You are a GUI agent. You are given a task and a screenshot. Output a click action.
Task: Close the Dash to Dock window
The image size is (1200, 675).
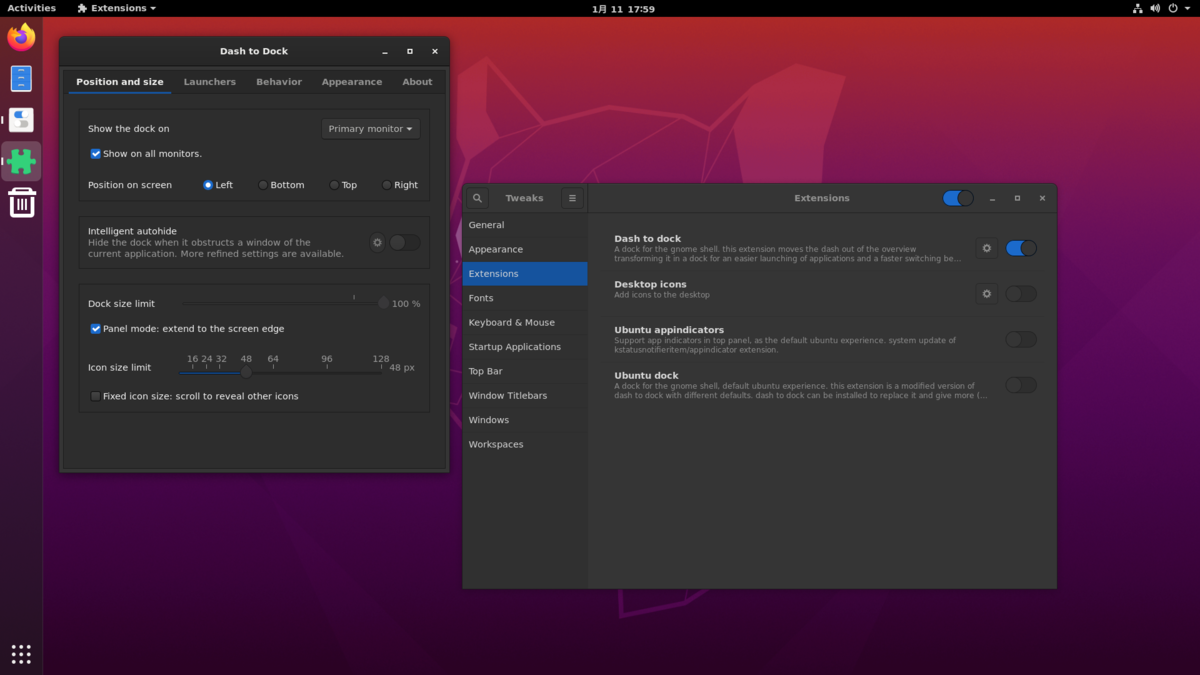pyautogui.click(x=435, y=51)
